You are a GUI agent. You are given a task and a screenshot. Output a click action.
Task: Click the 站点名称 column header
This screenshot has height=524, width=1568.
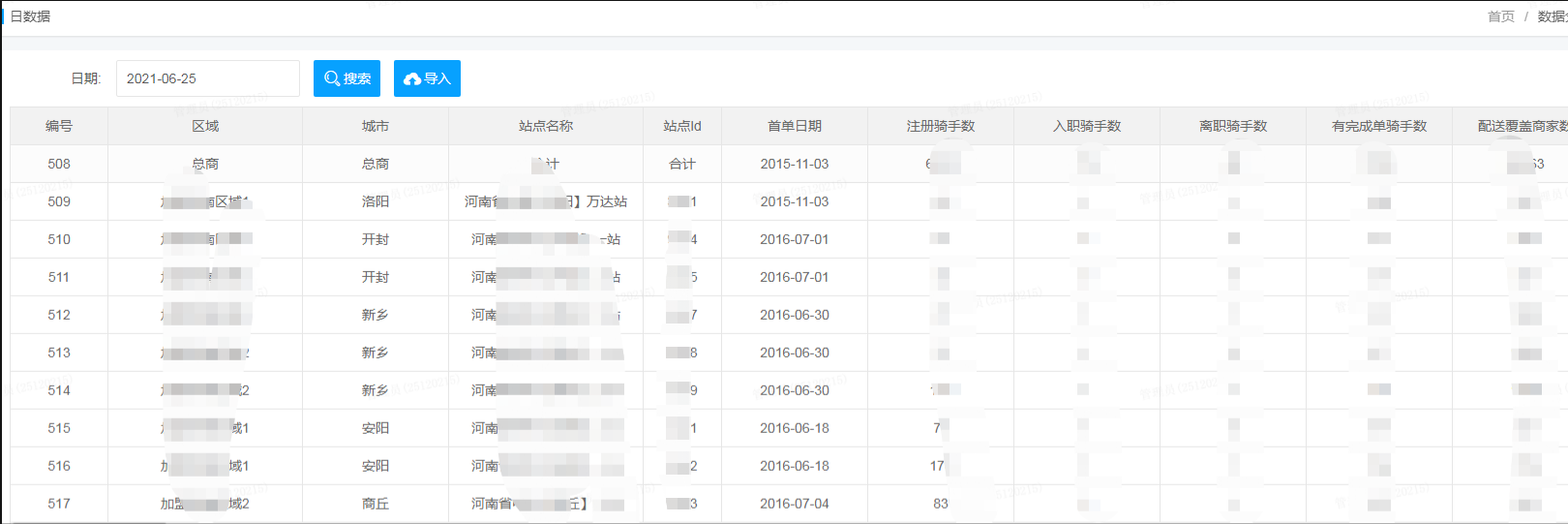pos(546,126)
